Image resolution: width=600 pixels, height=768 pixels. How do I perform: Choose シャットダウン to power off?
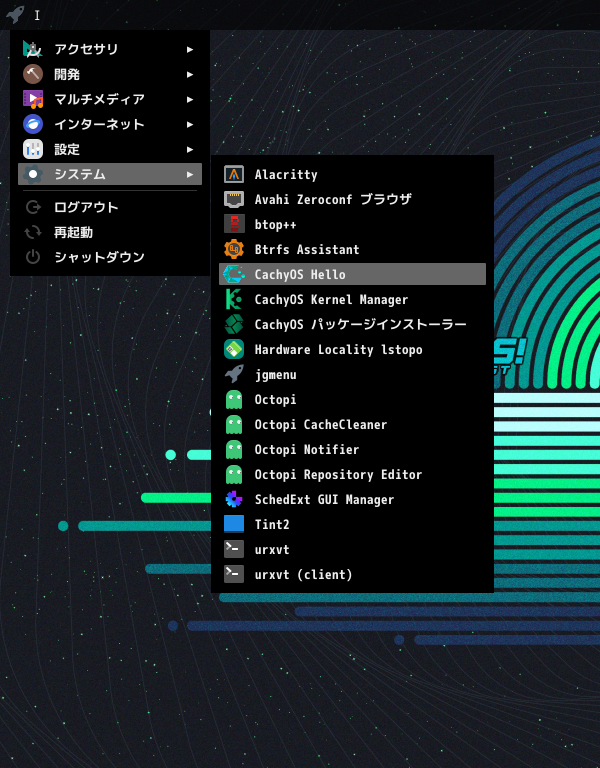(99, 257)
